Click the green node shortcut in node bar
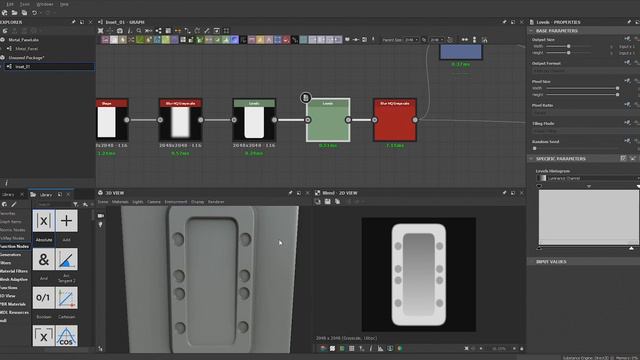640x360 pixels. pos(140,40)
